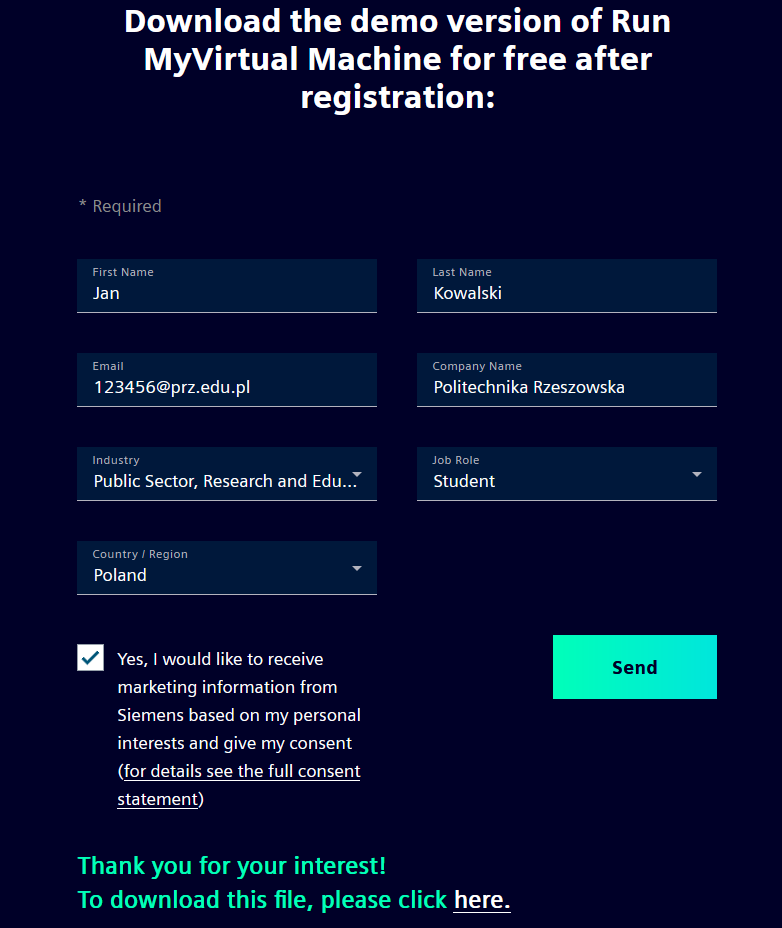Toggle the marketing information consent checkbox

pyautogui.click(x=91, y=658)
